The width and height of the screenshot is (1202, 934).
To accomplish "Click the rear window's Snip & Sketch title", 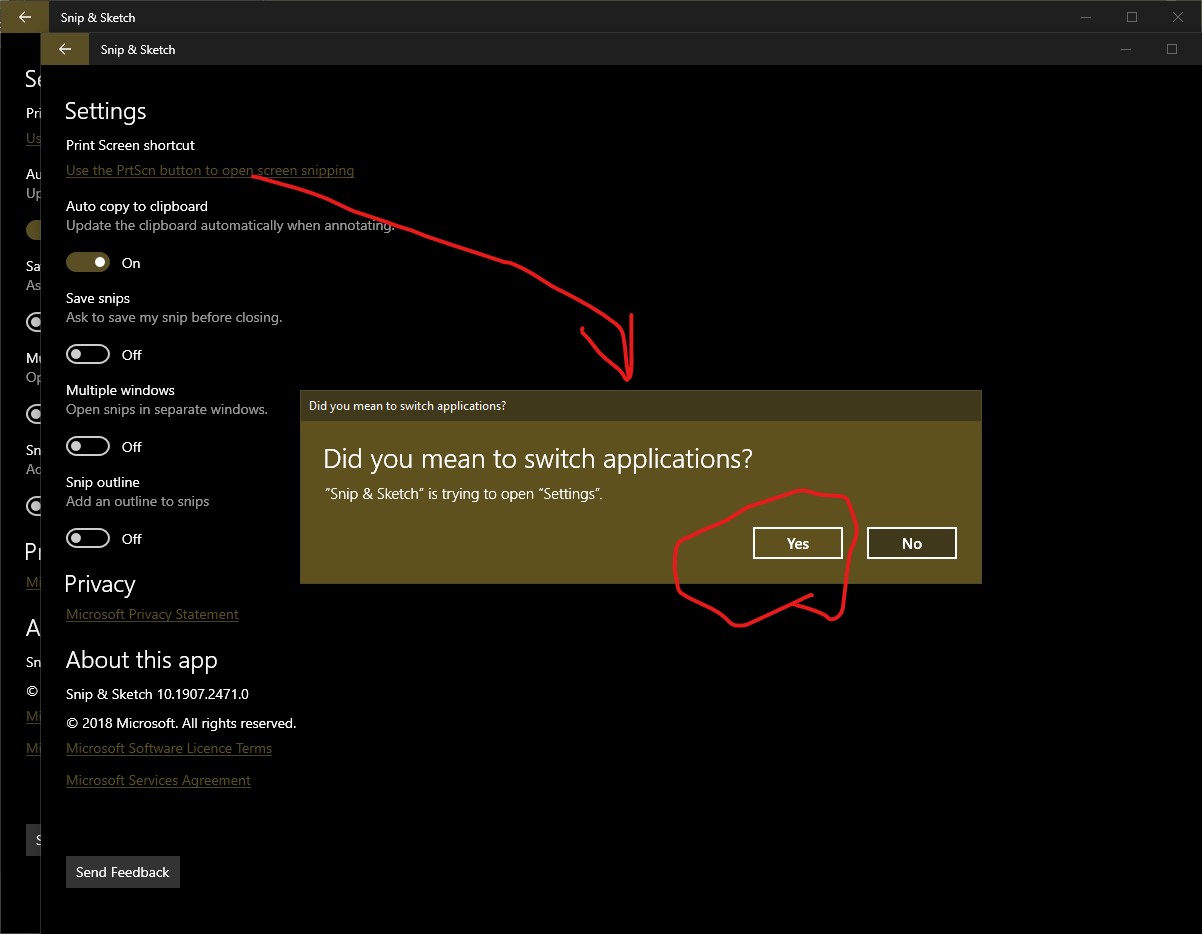I will (98, 17).
